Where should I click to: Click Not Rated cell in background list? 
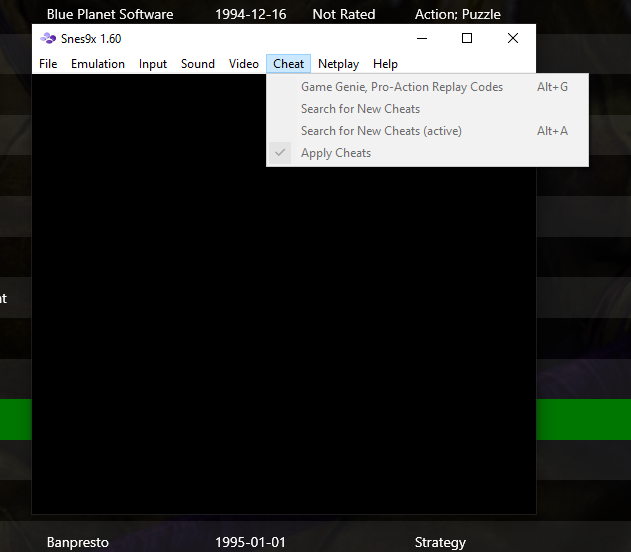(x=344, y=14)
